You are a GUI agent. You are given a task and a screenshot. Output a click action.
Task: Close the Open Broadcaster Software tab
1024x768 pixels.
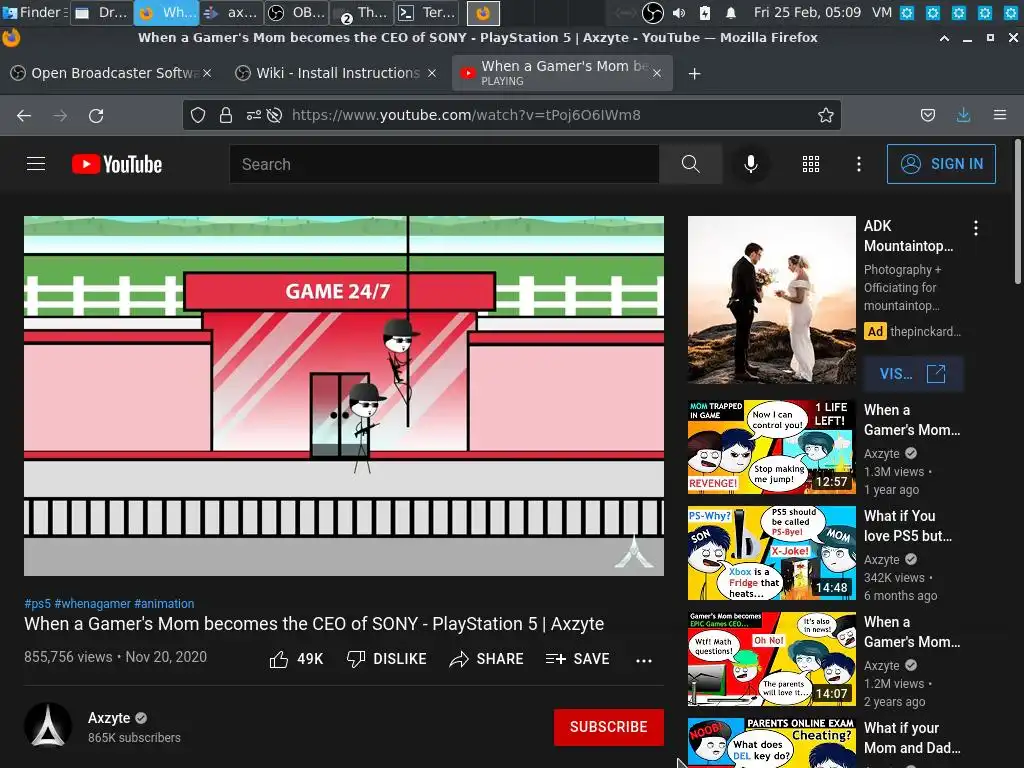pyautogui.click(x=207, y=73)
